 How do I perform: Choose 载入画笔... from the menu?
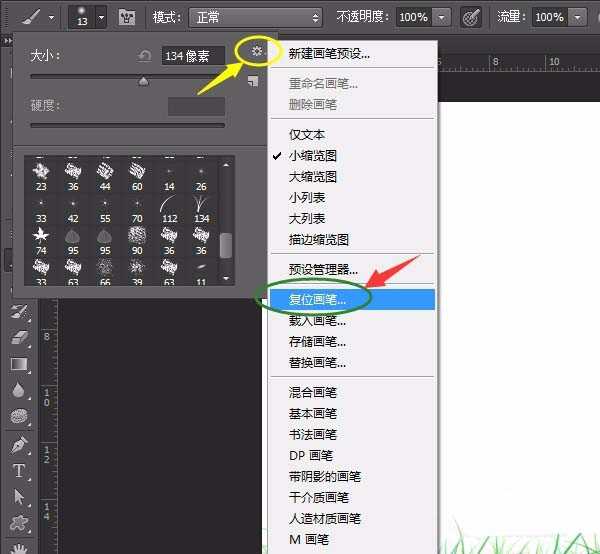point(317,320)
